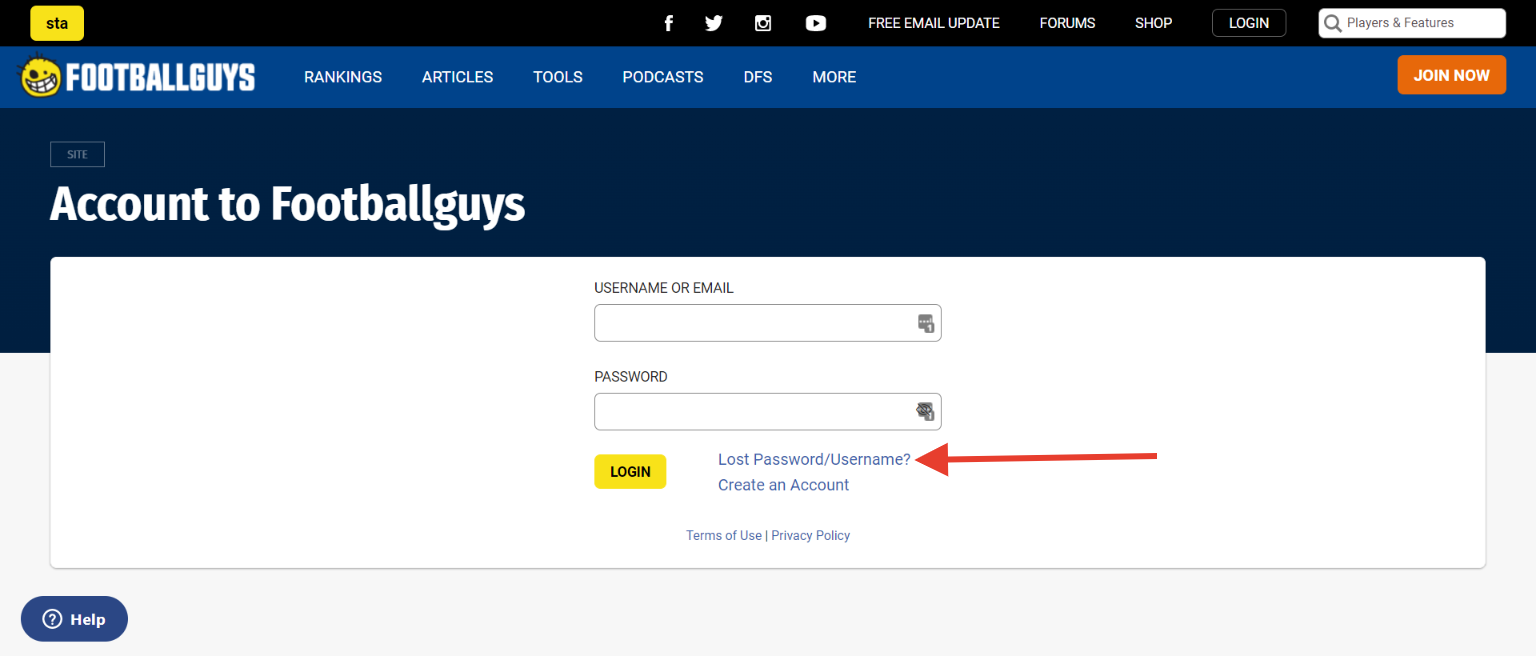Click the password manager icon in username field

(x=926, y=323)
